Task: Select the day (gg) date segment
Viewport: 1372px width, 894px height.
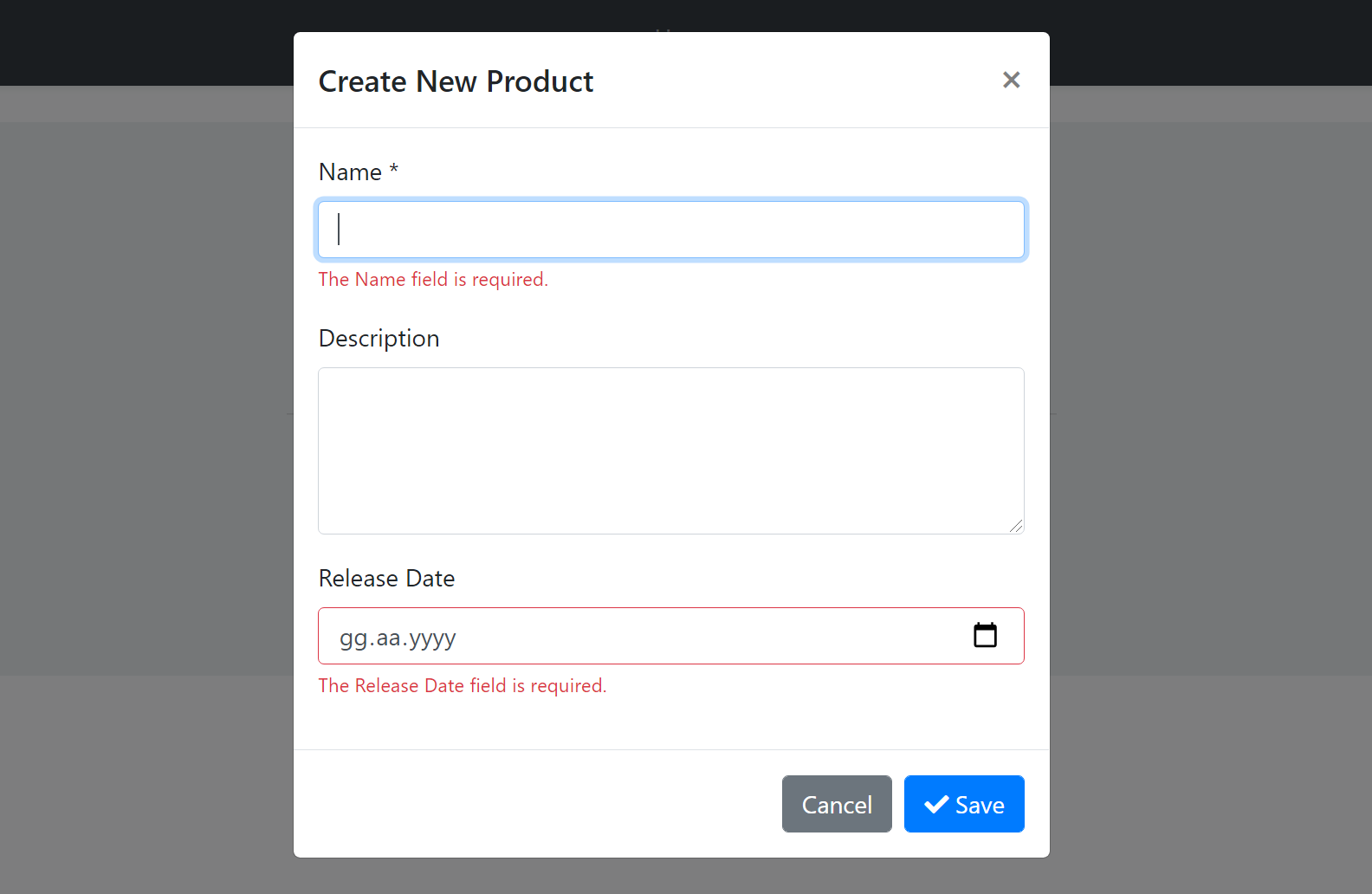Action: (353, 638)
